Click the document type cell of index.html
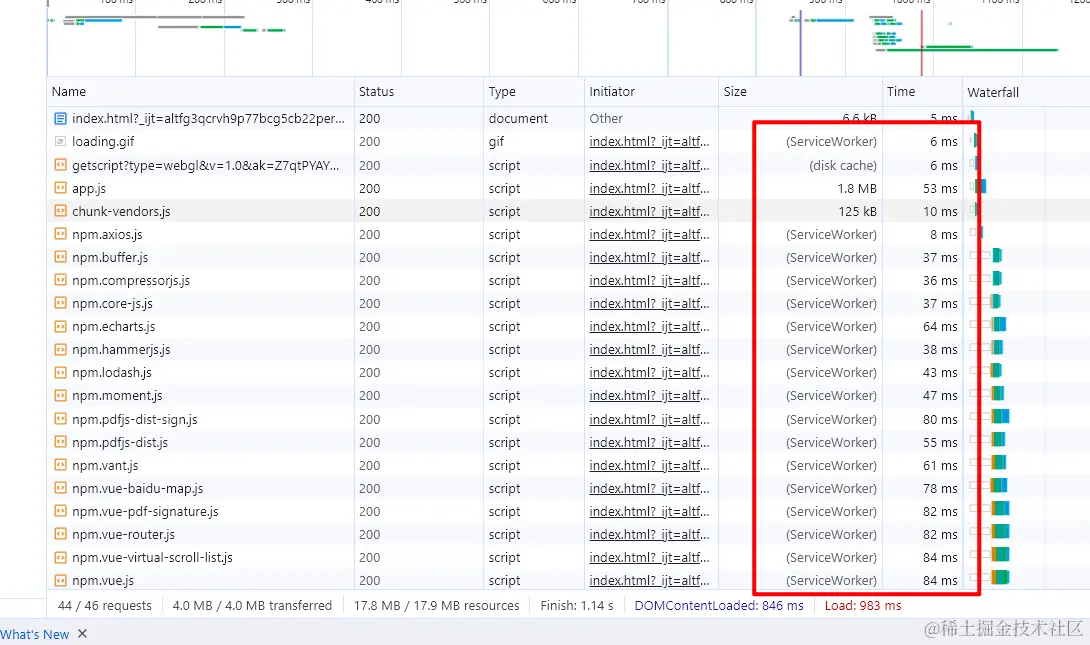Image resolution: width=1090 pixels, height=645 pixels. [518, 119]
